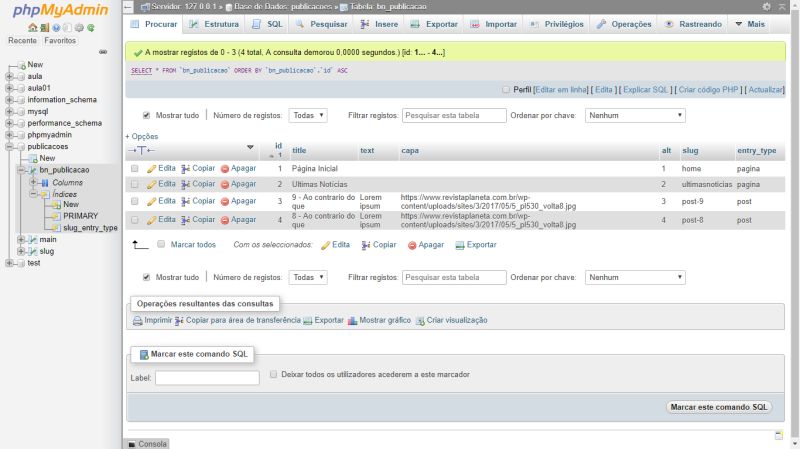Open the navigation settings gear icon
The width and height of the screenshot is (800, 449).
[x=79, y=28]
